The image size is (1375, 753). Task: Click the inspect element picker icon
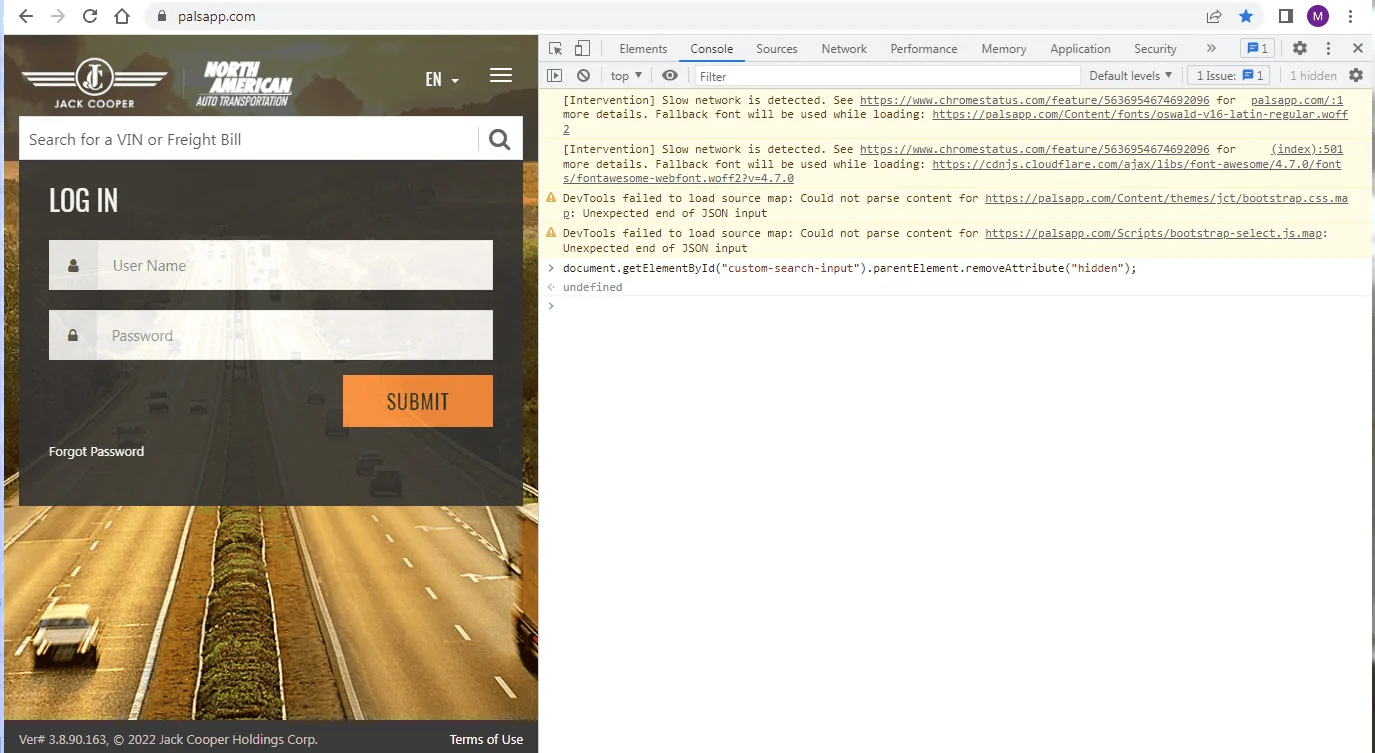[x=556, y=49]
